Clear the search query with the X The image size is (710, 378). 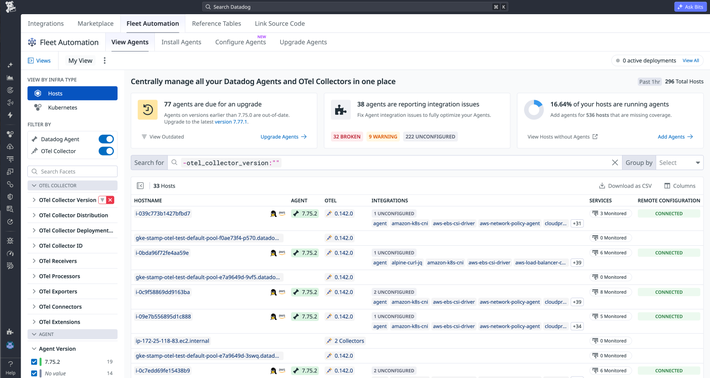coord(614,163)
